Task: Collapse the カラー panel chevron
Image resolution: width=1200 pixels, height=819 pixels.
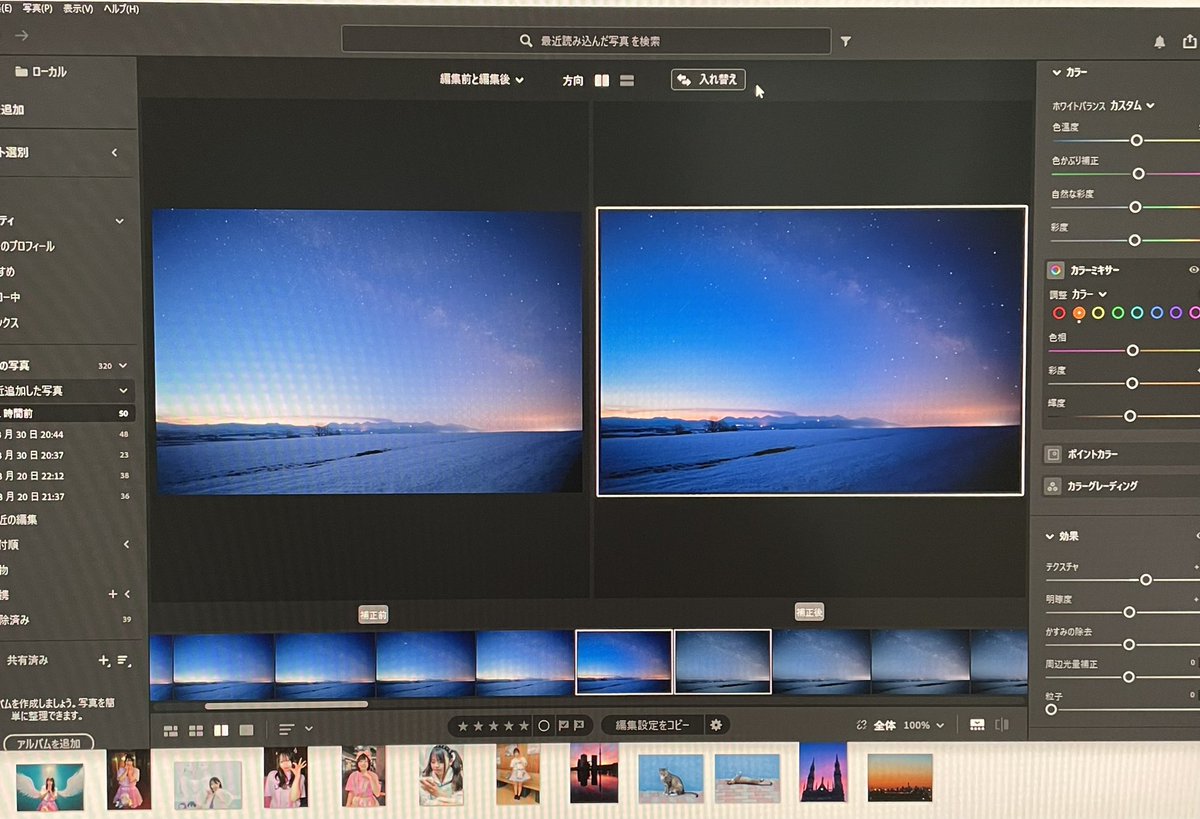Action: [1056, 72]
